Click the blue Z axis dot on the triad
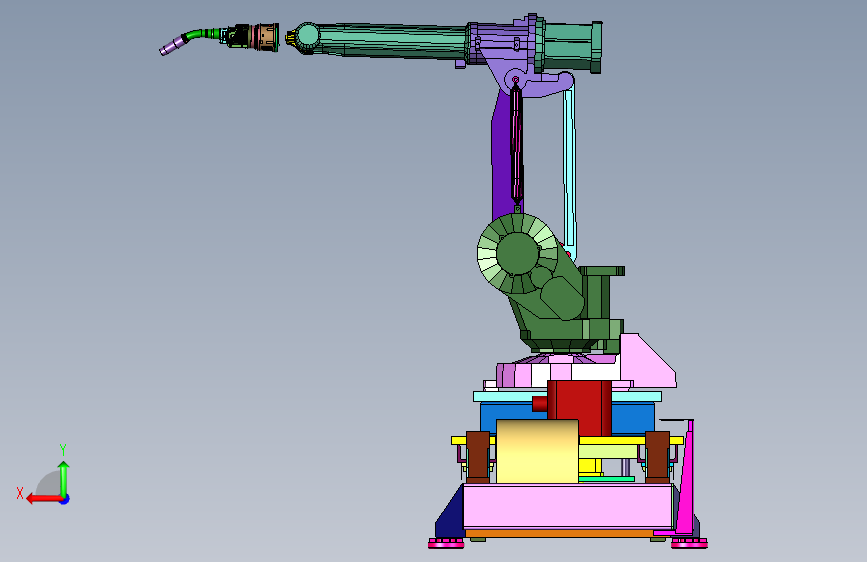 pyautogui.click(x=65, y=499)
